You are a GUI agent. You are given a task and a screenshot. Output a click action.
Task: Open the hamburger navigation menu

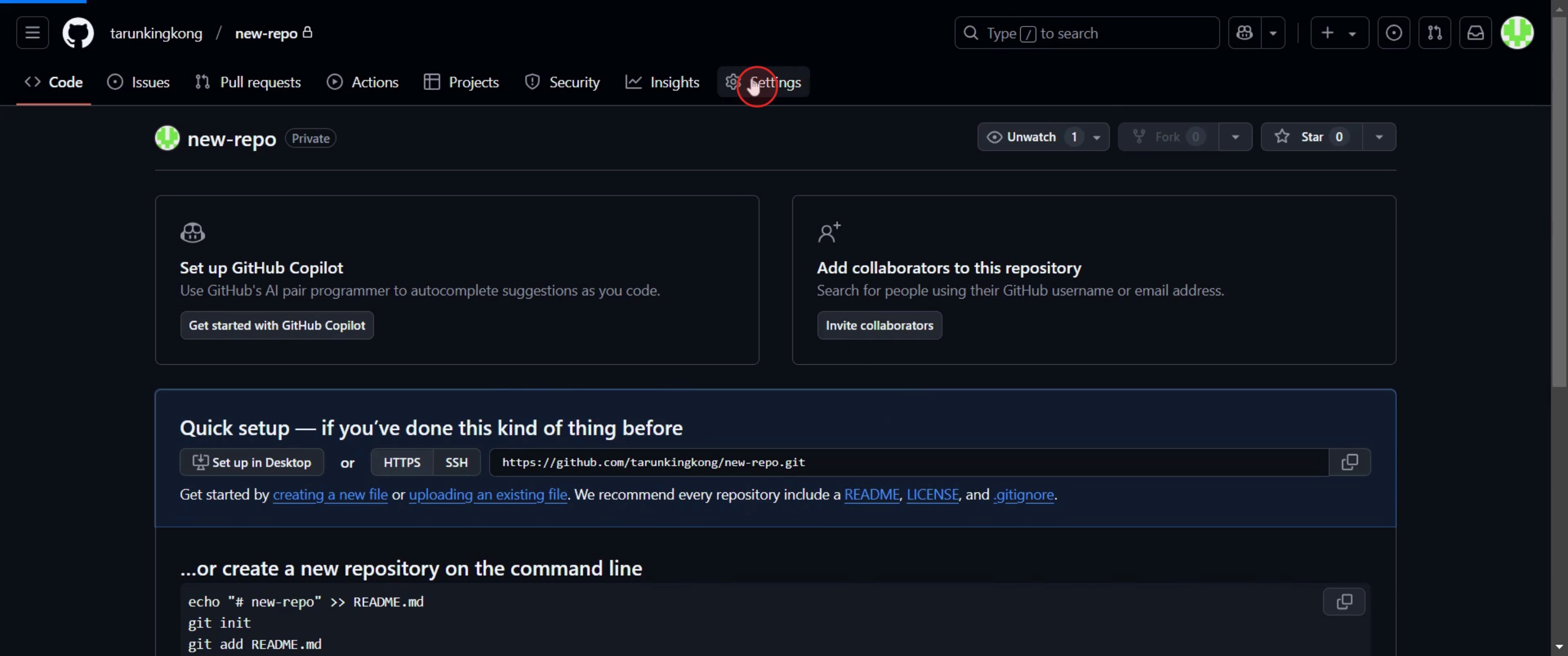point(32,33)
